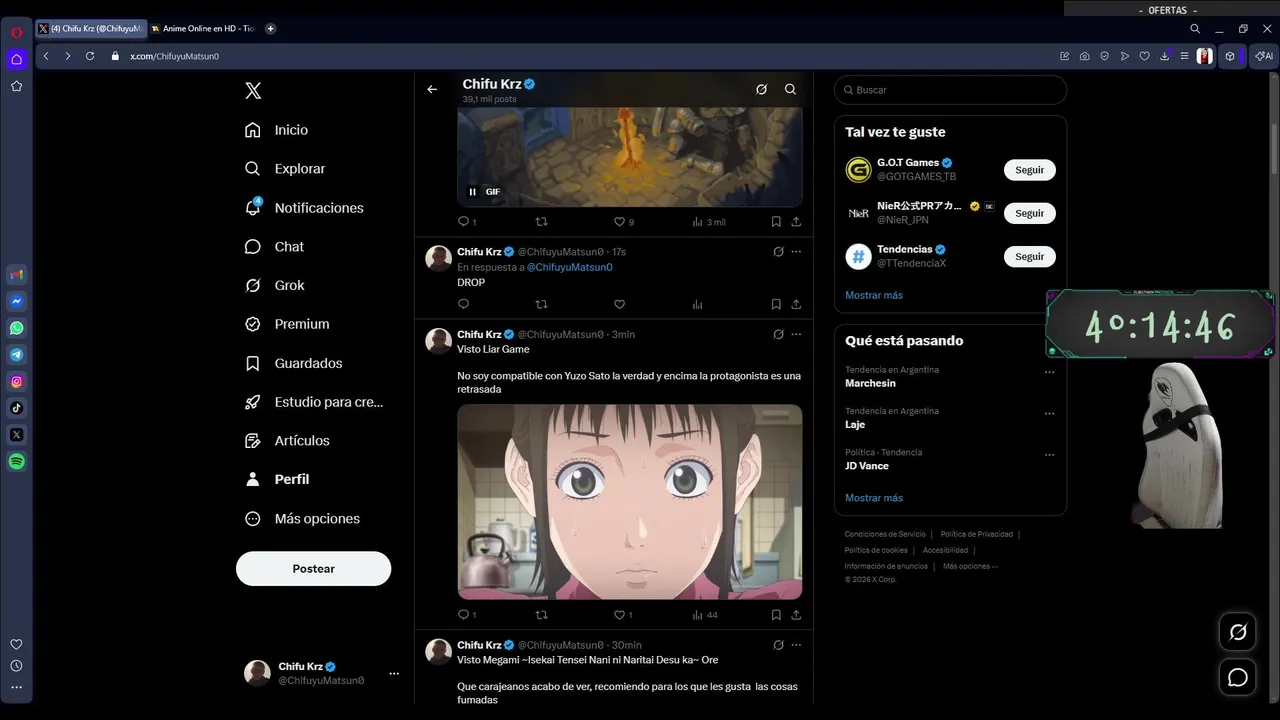Open floating messages button
This screenshot has width=1280, height=720.
pos(1238,678)
